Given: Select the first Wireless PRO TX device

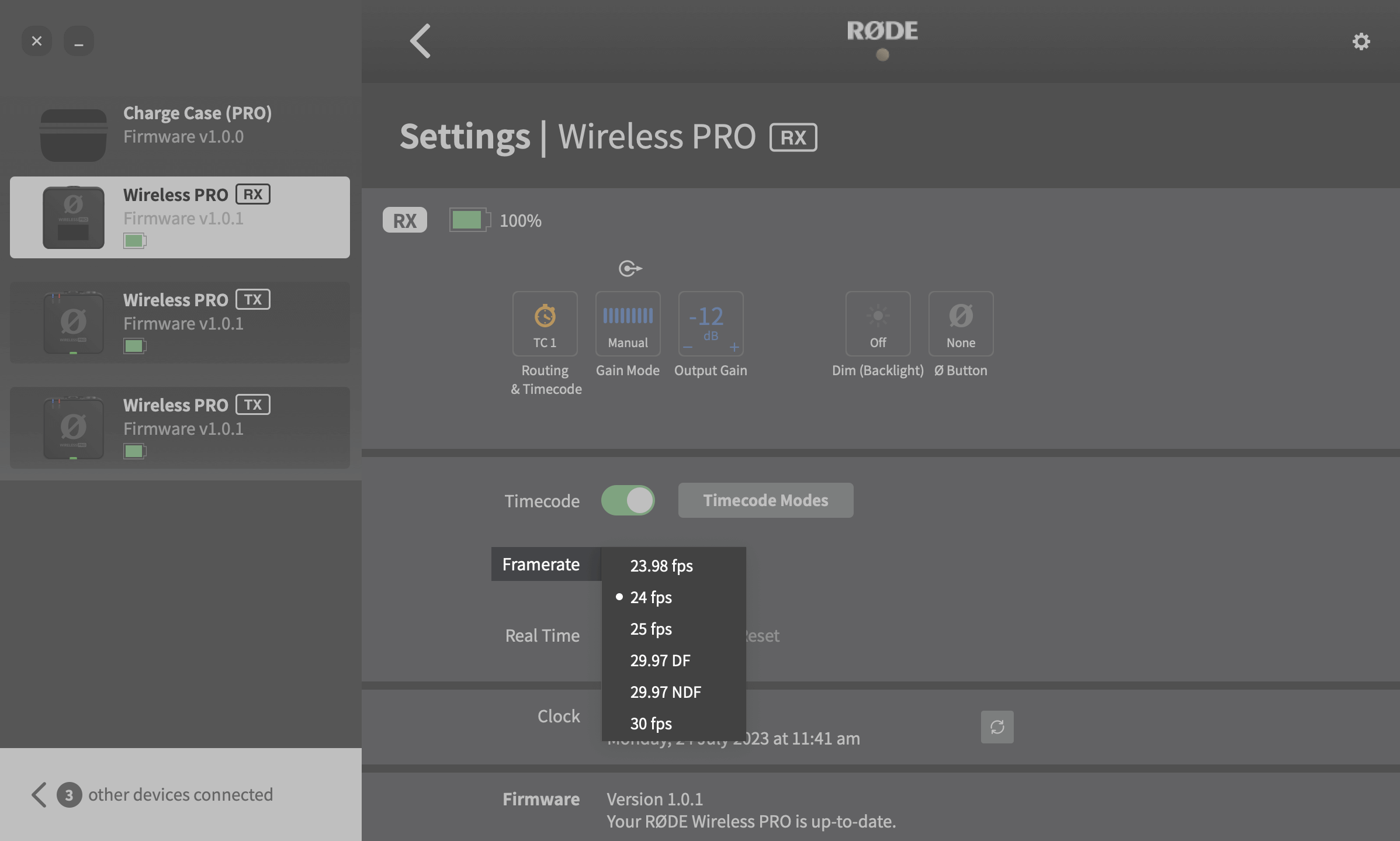Looking at the screenshot, I should tap(179, 322).
